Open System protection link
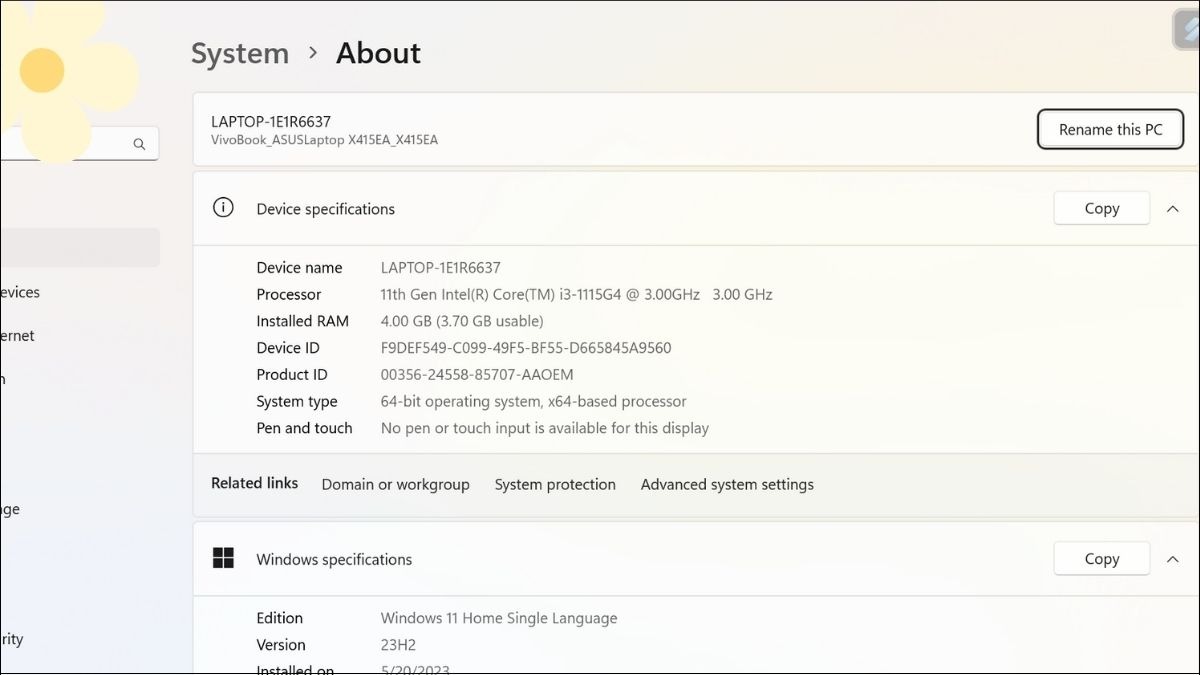This screenshot has height=675, width=1200. [555, 484]
